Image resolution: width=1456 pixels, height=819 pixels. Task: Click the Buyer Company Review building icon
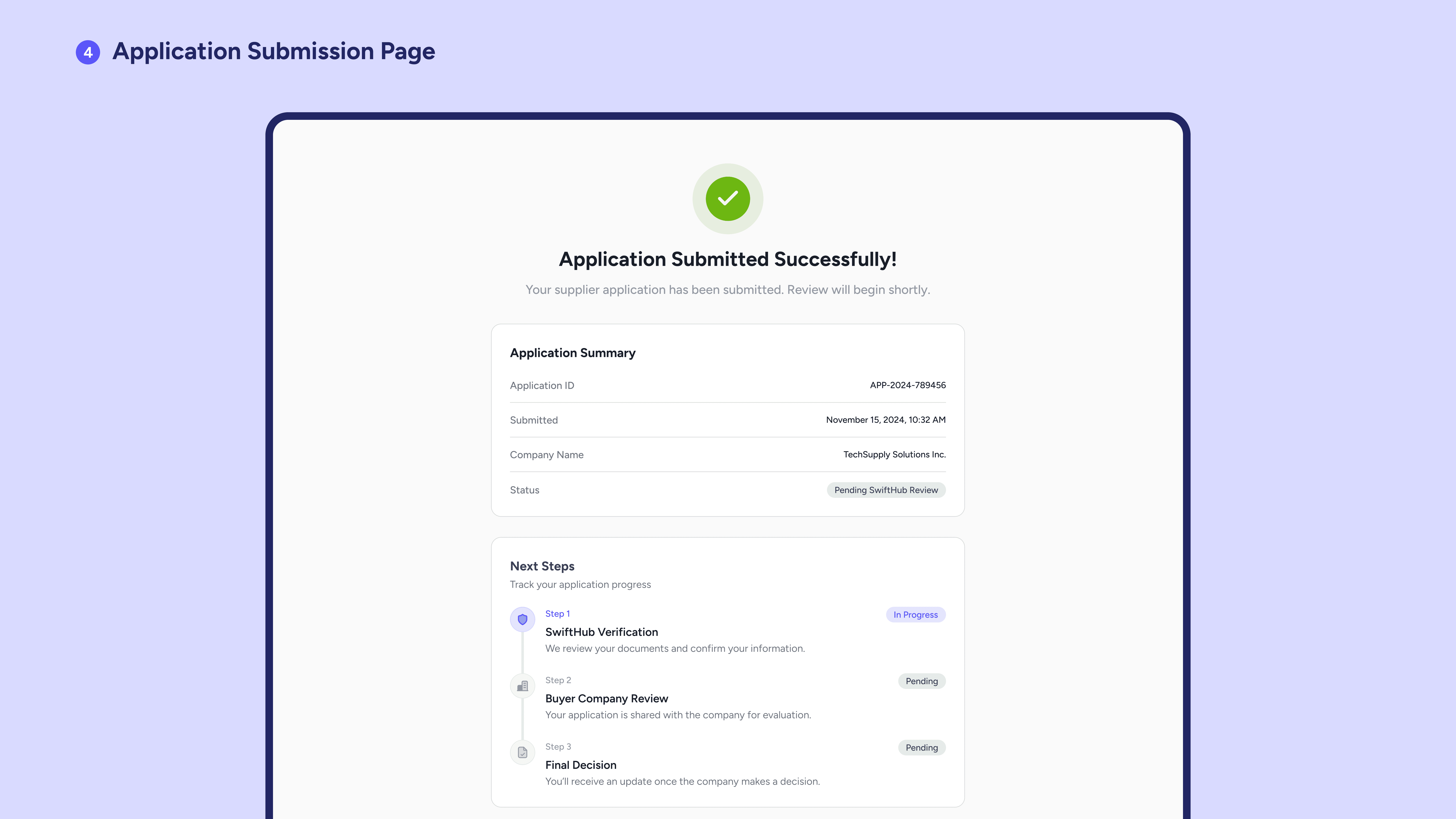522,686
